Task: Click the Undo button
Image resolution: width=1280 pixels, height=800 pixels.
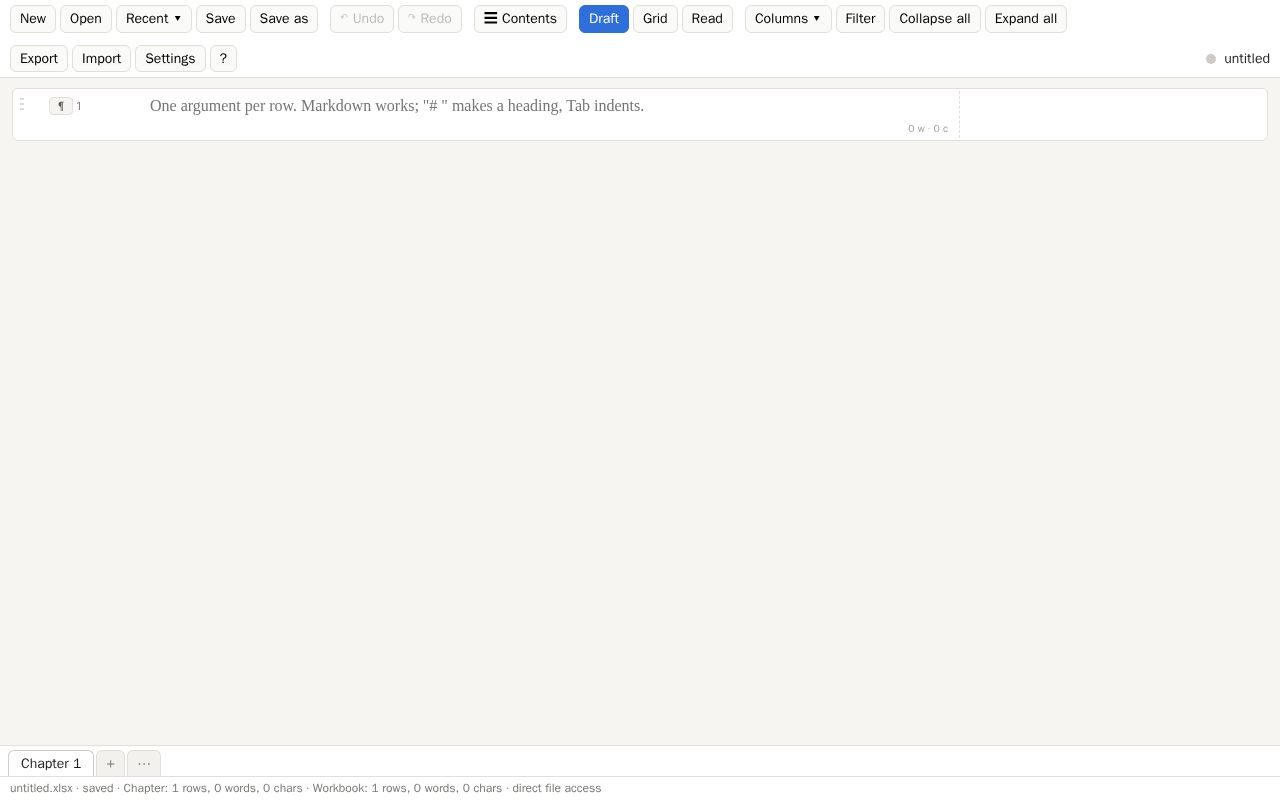Action: 362,19
